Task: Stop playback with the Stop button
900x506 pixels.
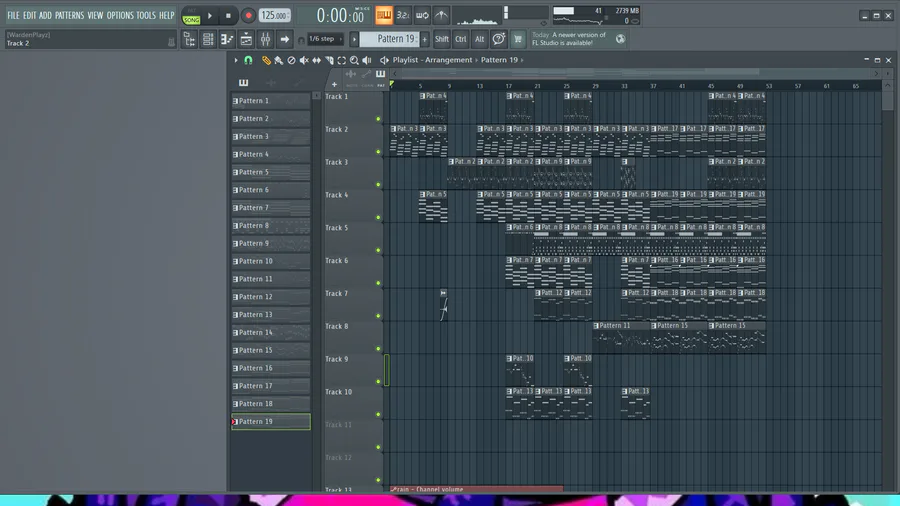Action: click(x=228, y=15)
